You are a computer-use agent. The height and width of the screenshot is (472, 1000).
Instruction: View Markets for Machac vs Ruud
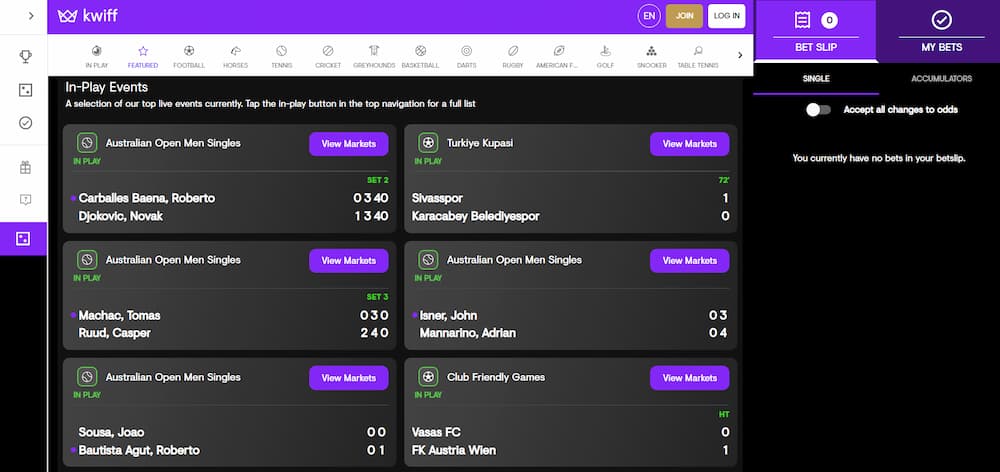[x=349, y=261]
